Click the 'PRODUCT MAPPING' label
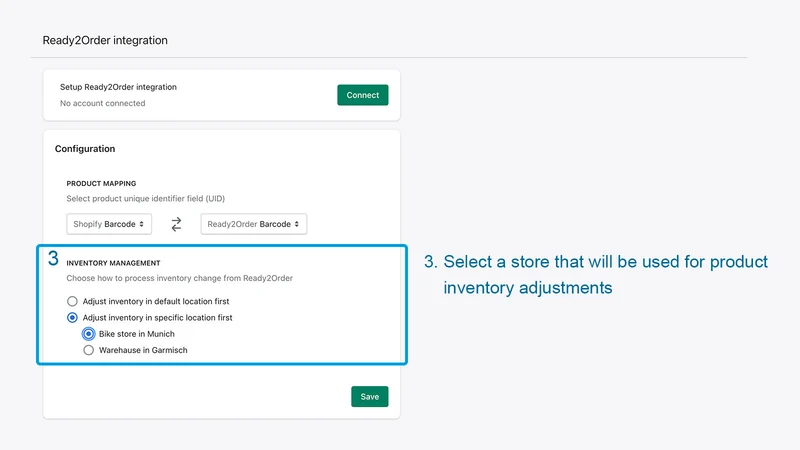Image resolution: width=800 pixels, height=450 pixels. (101, 183)
